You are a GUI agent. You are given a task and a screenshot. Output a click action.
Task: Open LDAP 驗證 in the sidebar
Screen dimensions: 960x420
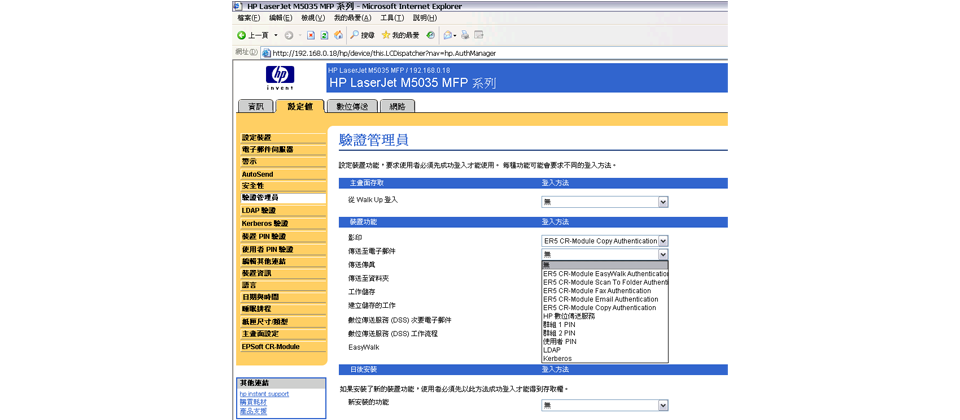pos(283,211)
